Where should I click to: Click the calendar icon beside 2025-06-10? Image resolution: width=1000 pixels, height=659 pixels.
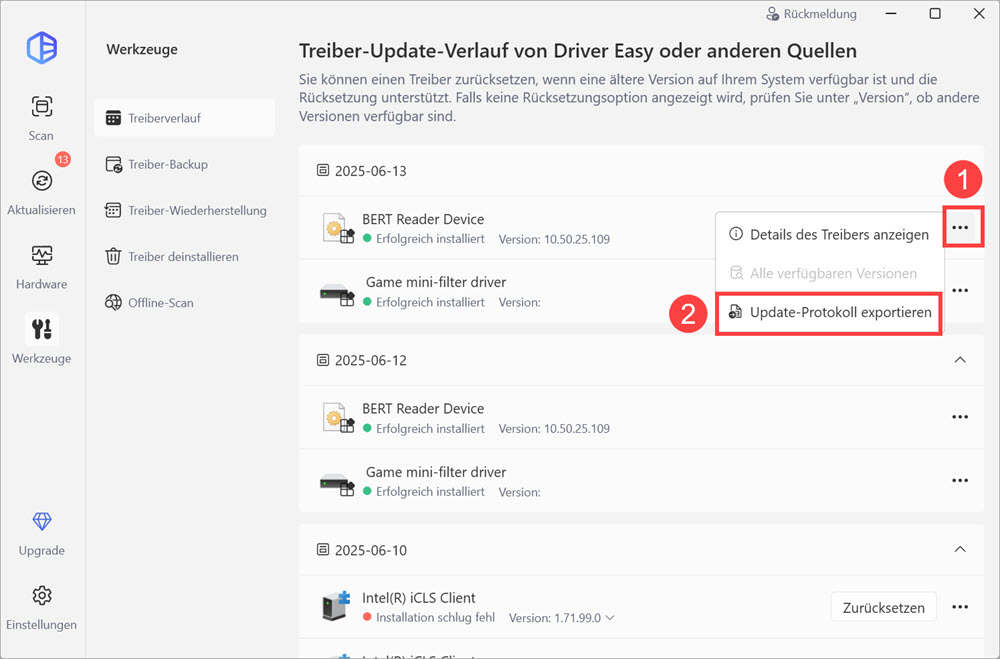[323, 550]
